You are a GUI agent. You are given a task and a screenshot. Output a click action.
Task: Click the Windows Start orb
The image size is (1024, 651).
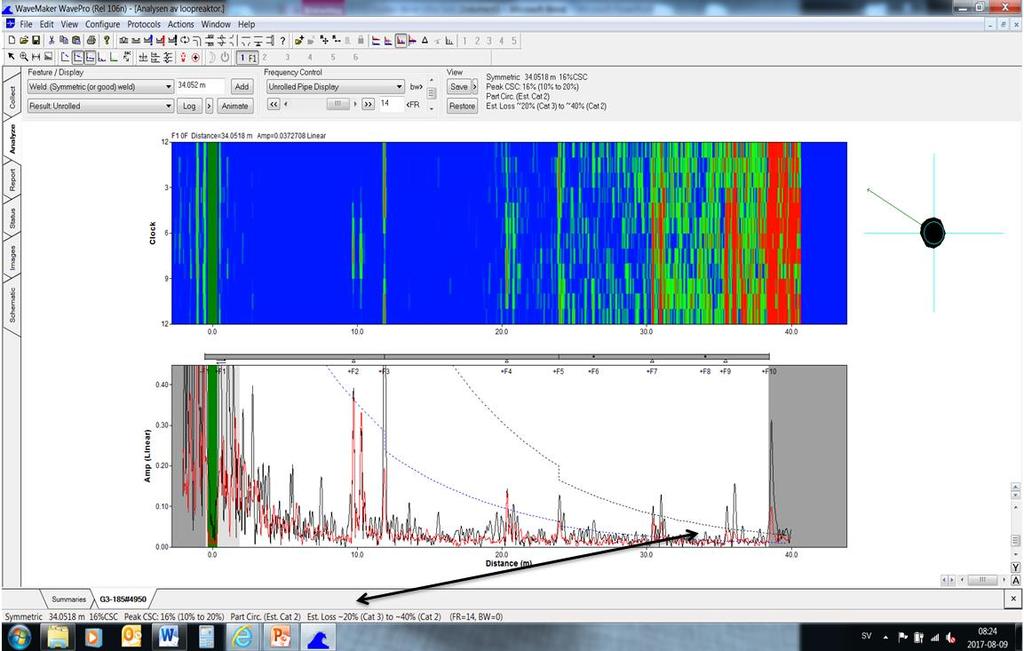tap(18, 636)
